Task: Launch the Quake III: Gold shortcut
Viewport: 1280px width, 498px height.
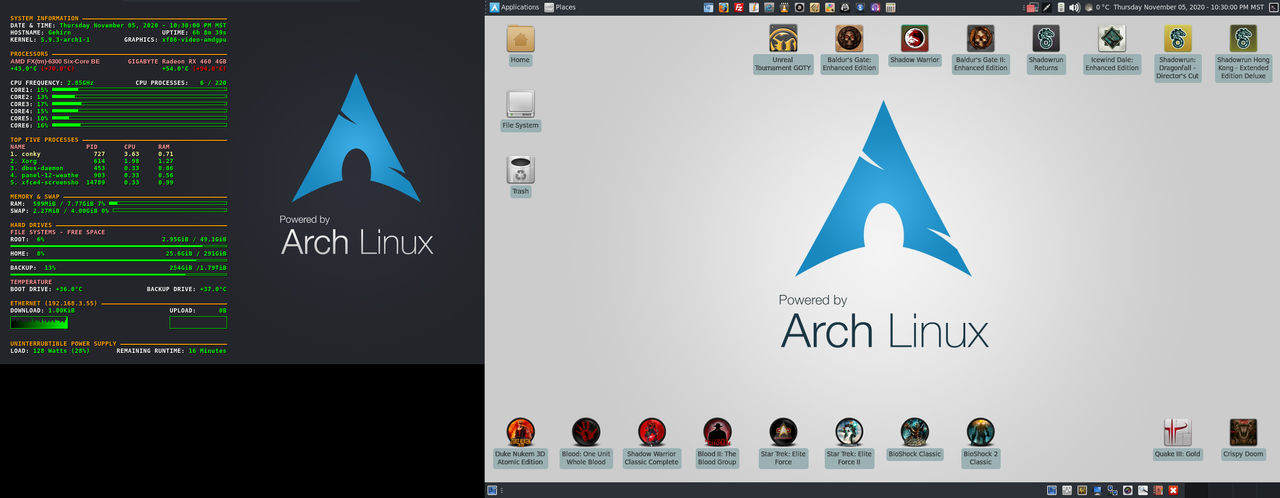Action: [1178, 438]
